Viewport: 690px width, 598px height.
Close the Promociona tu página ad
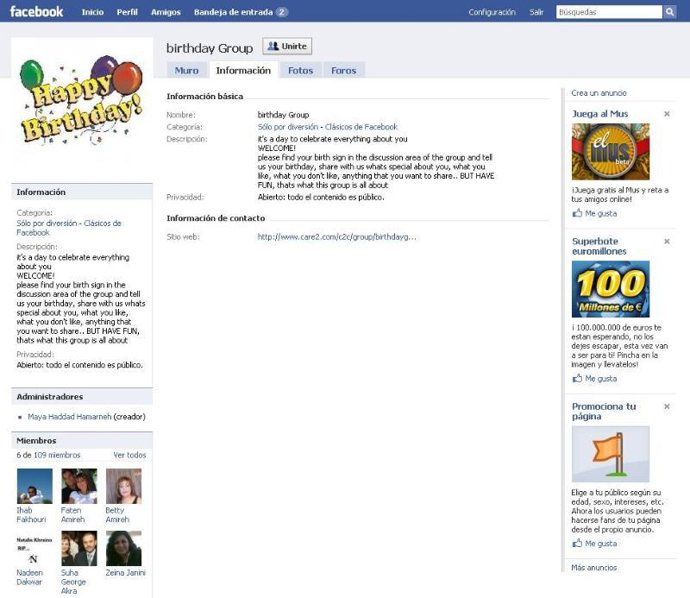tap(667, 406)
